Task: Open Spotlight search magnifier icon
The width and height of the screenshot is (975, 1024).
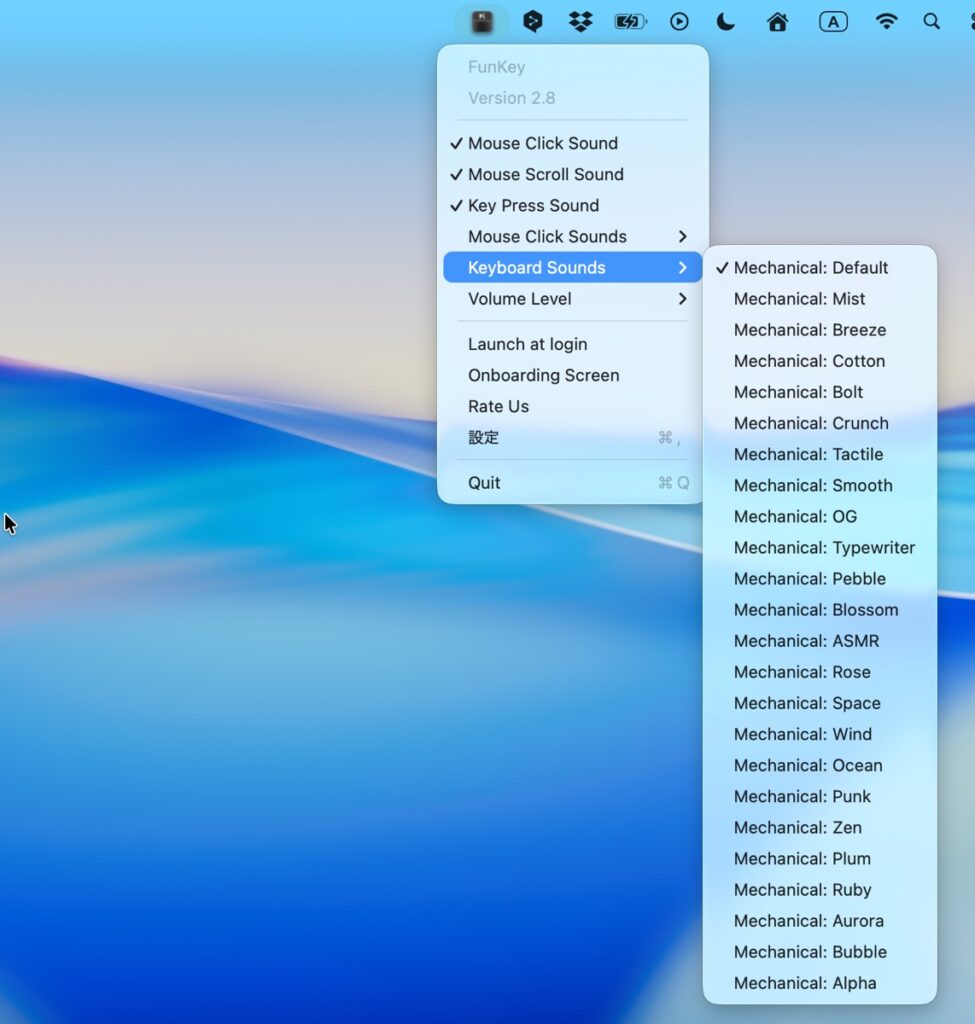Action: click(x=932, y=21)
